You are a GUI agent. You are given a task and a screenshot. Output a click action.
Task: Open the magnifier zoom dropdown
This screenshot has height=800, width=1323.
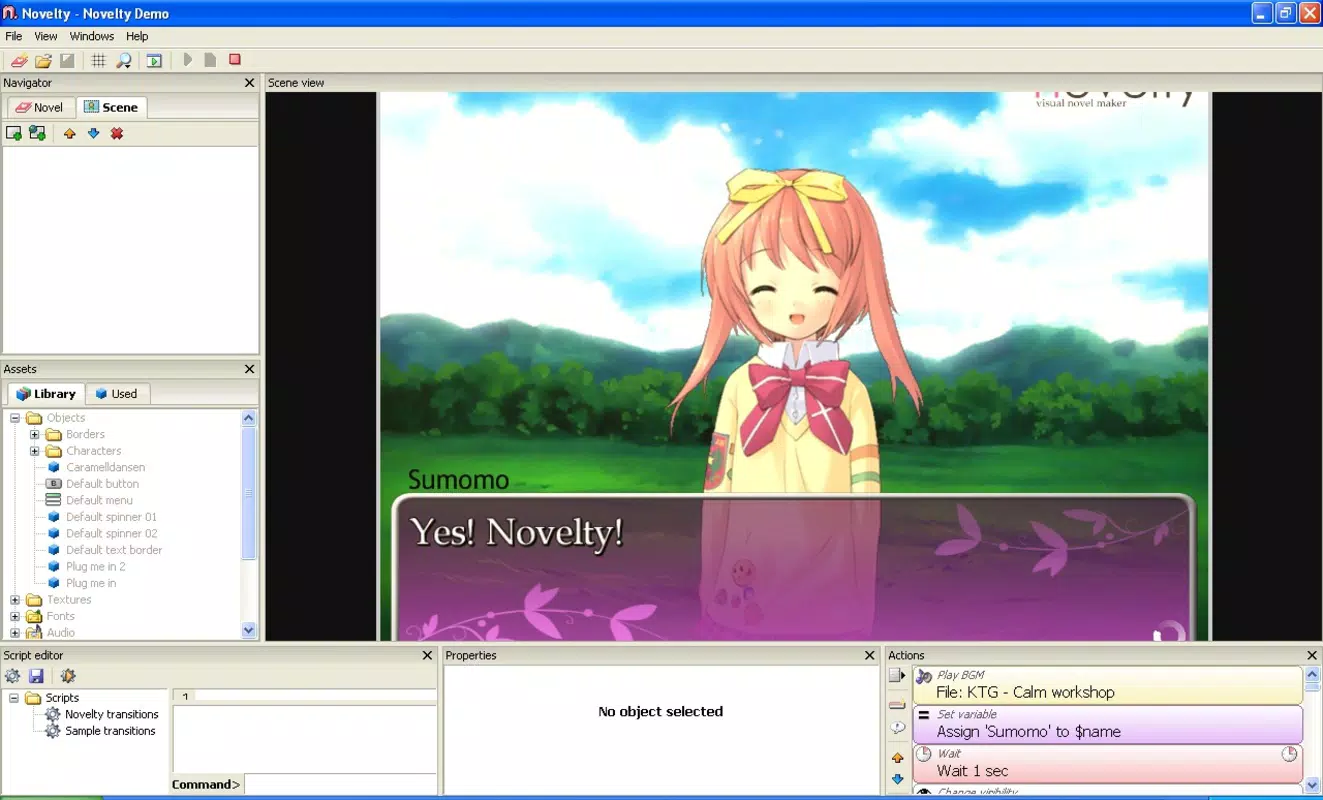(123, 61)
